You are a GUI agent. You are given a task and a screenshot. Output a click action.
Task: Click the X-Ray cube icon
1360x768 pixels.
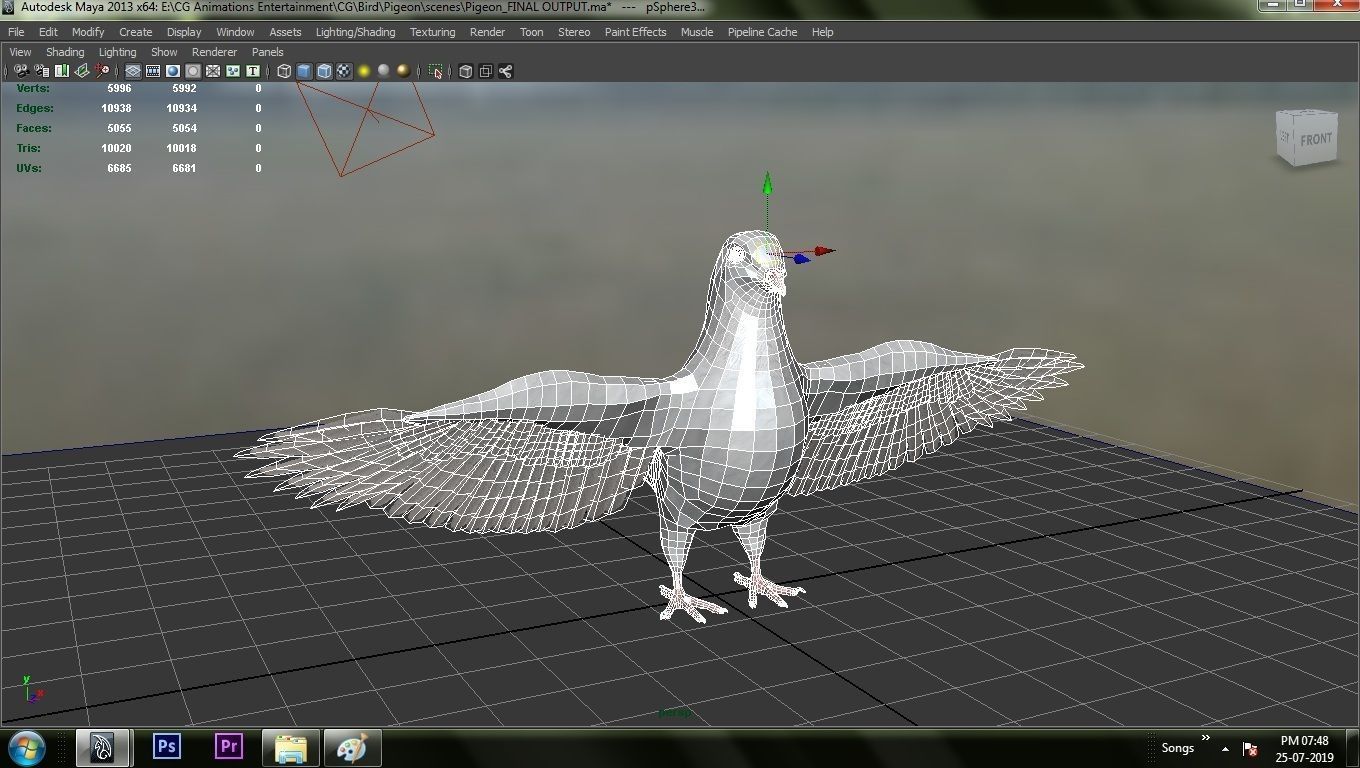tap(465, 71)
